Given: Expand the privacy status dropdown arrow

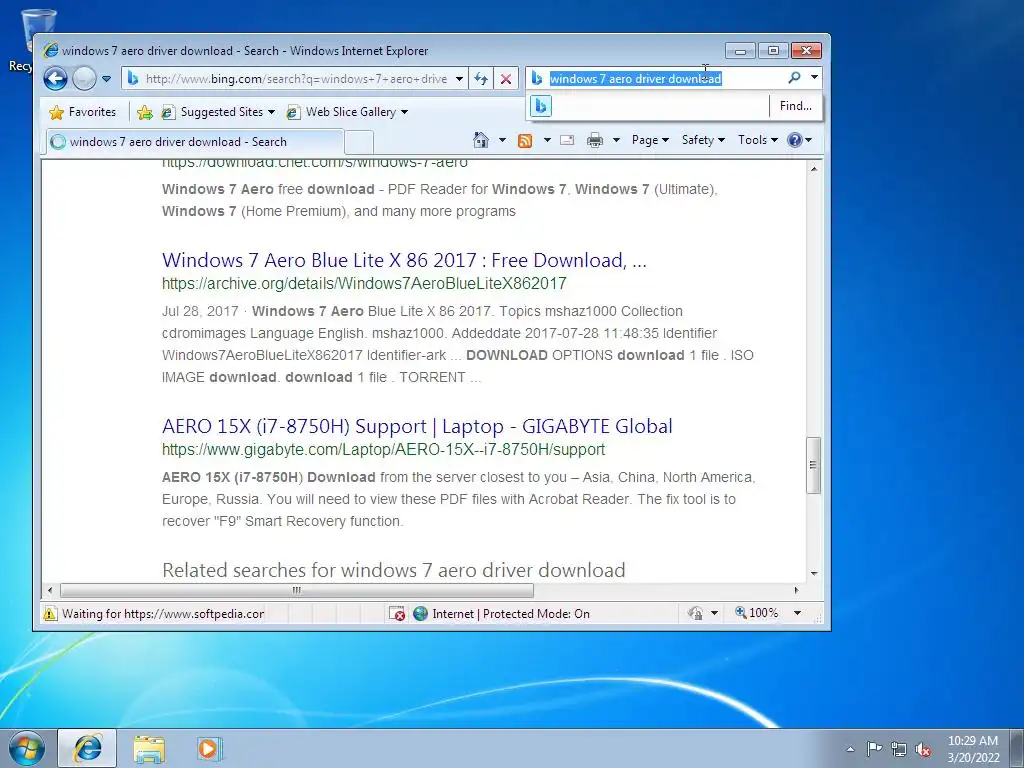Looking at the screenshot, I should (x=714, y=613).
